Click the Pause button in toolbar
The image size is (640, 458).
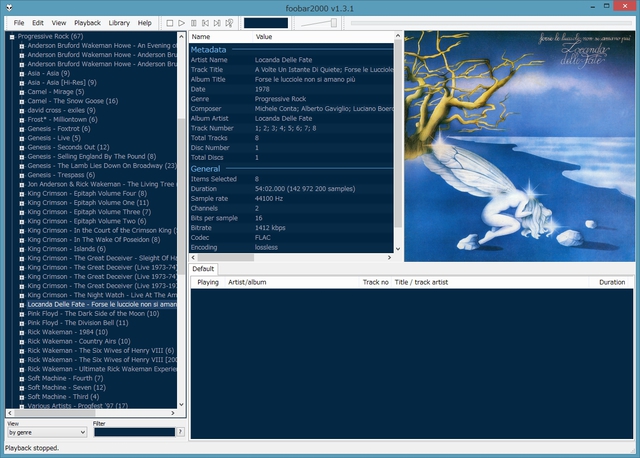[194, 22]
